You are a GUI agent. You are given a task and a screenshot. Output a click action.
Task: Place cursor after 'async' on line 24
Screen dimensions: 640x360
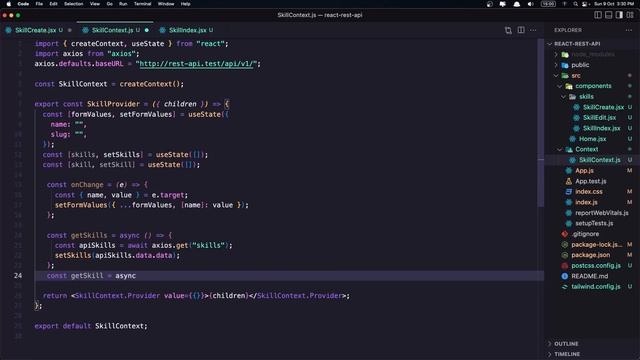136,276
